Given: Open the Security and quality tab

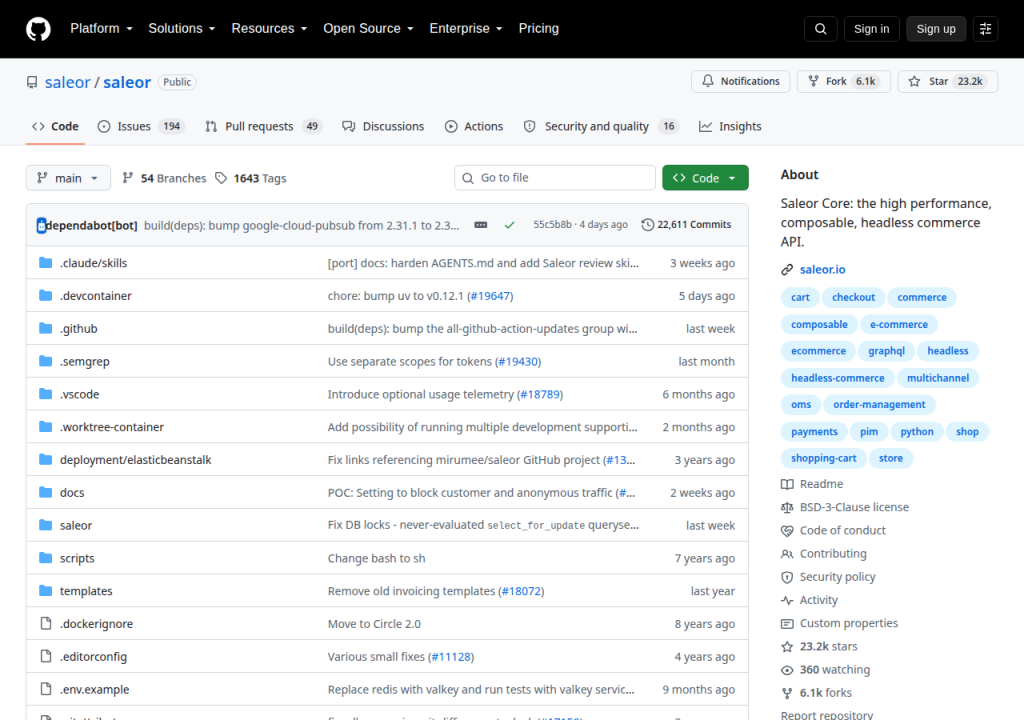Looking at the screenshot, I should click(601, 126).
